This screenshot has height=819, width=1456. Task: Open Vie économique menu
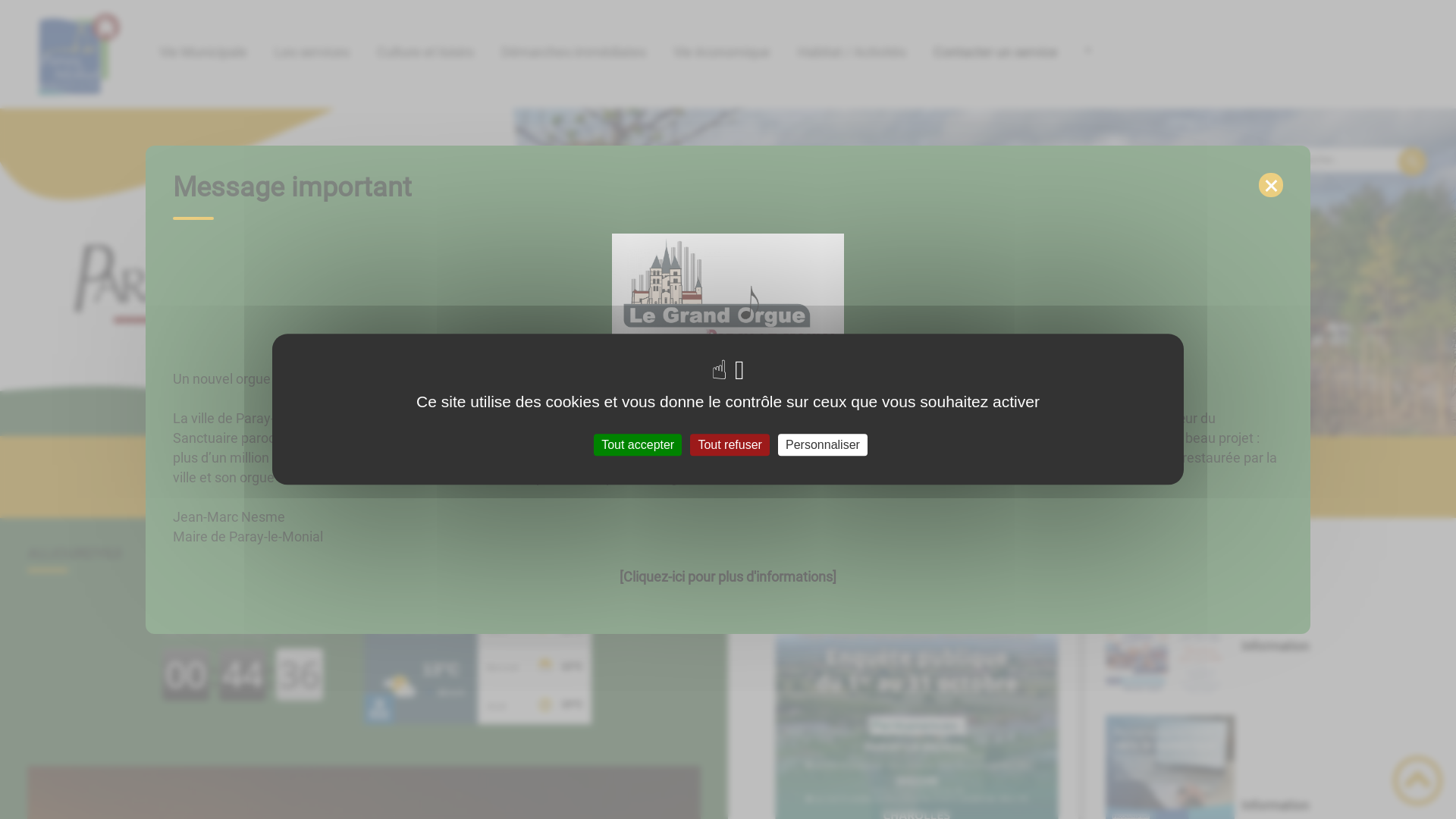(x=721, y=52)
